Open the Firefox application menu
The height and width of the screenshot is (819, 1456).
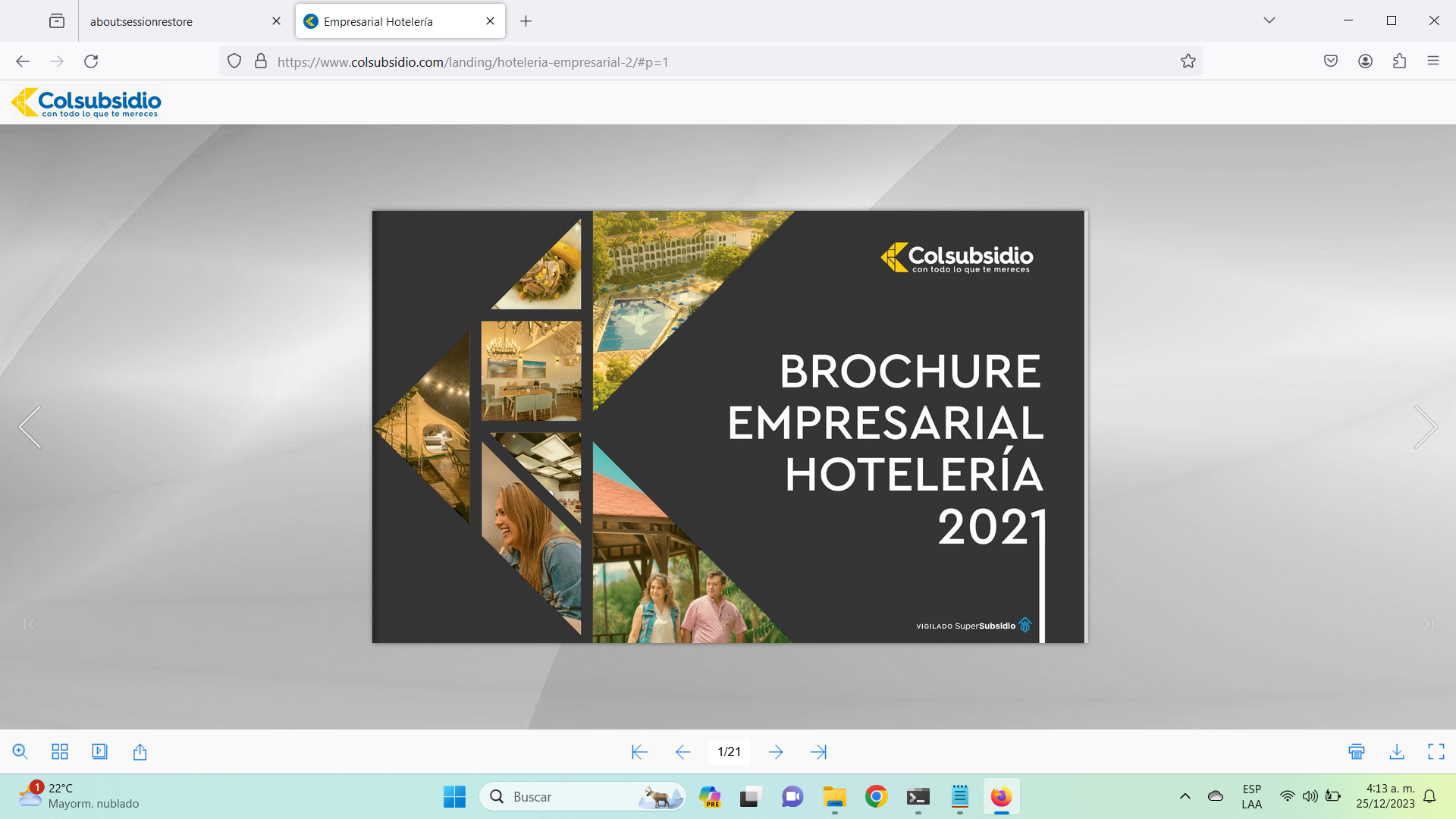tap(1432, 61)
